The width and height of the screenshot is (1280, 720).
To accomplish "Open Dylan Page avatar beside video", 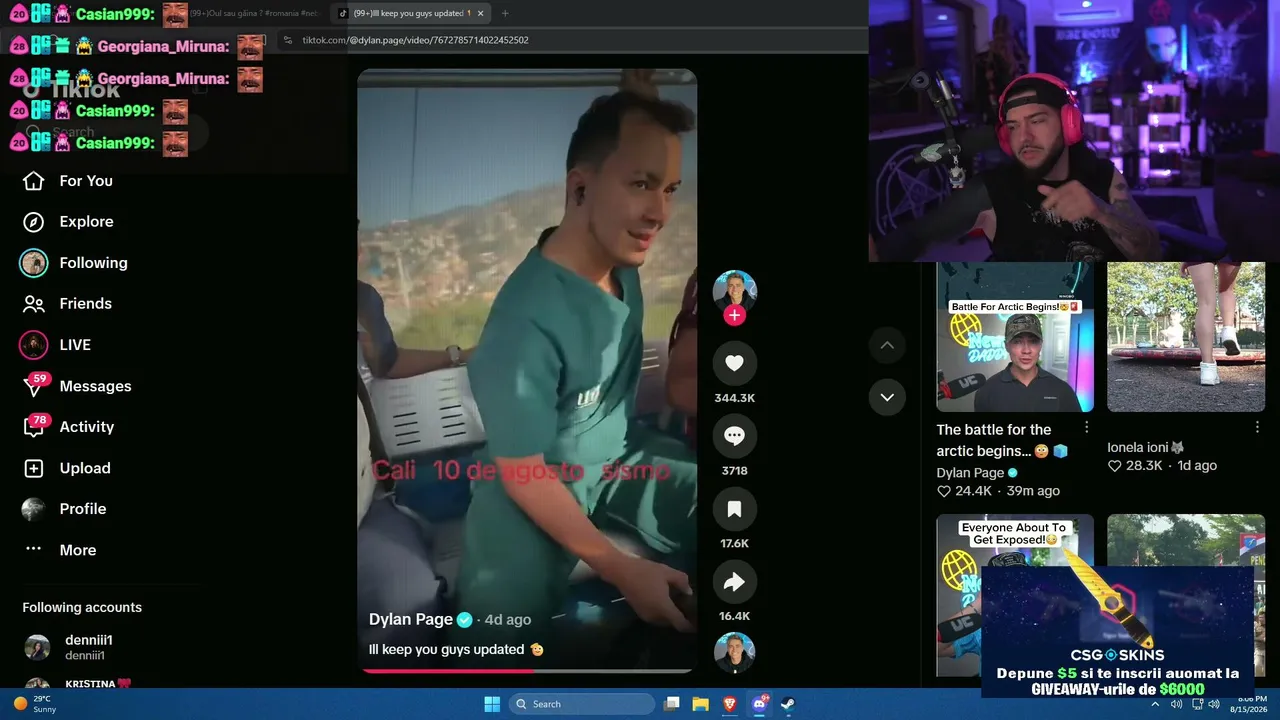I will 734,291.
